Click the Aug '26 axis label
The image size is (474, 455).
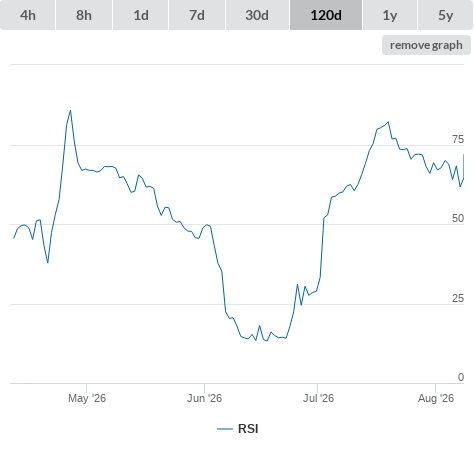(436, 398)
